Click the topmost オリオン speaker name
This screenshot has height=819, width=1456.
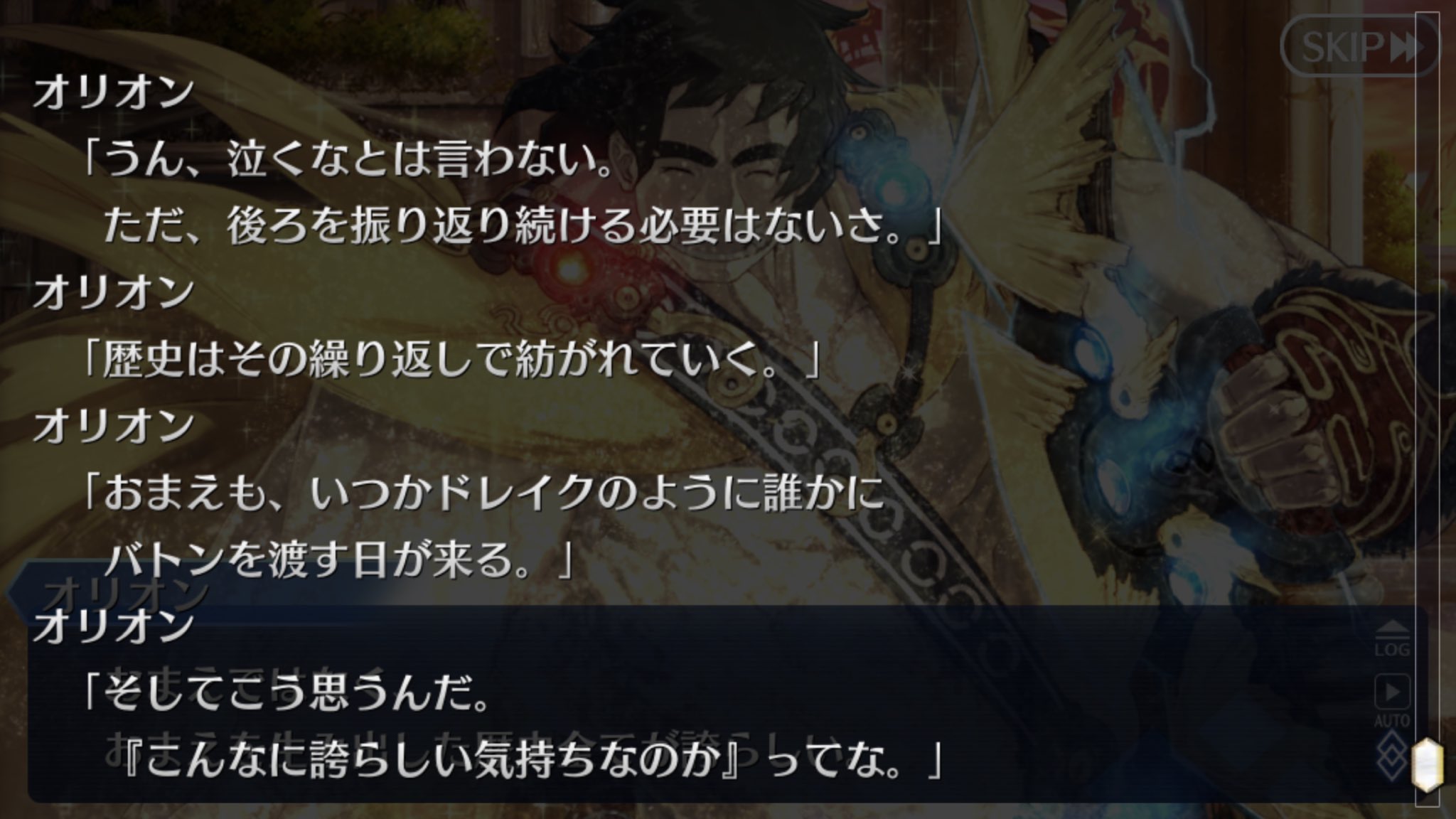click(114, 93)
